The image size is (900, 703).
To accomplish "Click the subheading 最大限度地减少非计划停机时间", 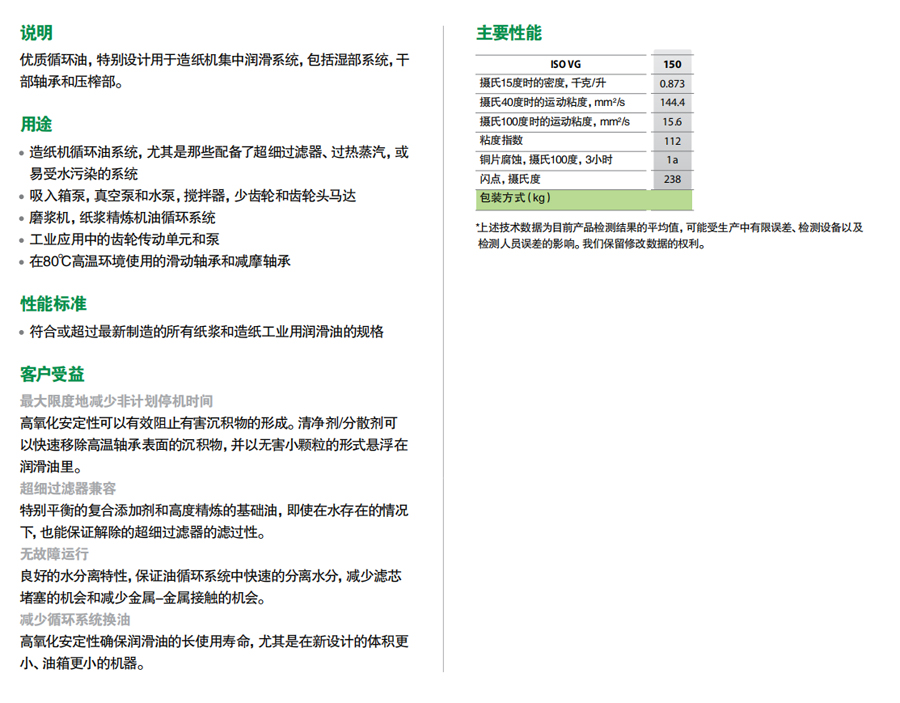I will pos(117,401).
